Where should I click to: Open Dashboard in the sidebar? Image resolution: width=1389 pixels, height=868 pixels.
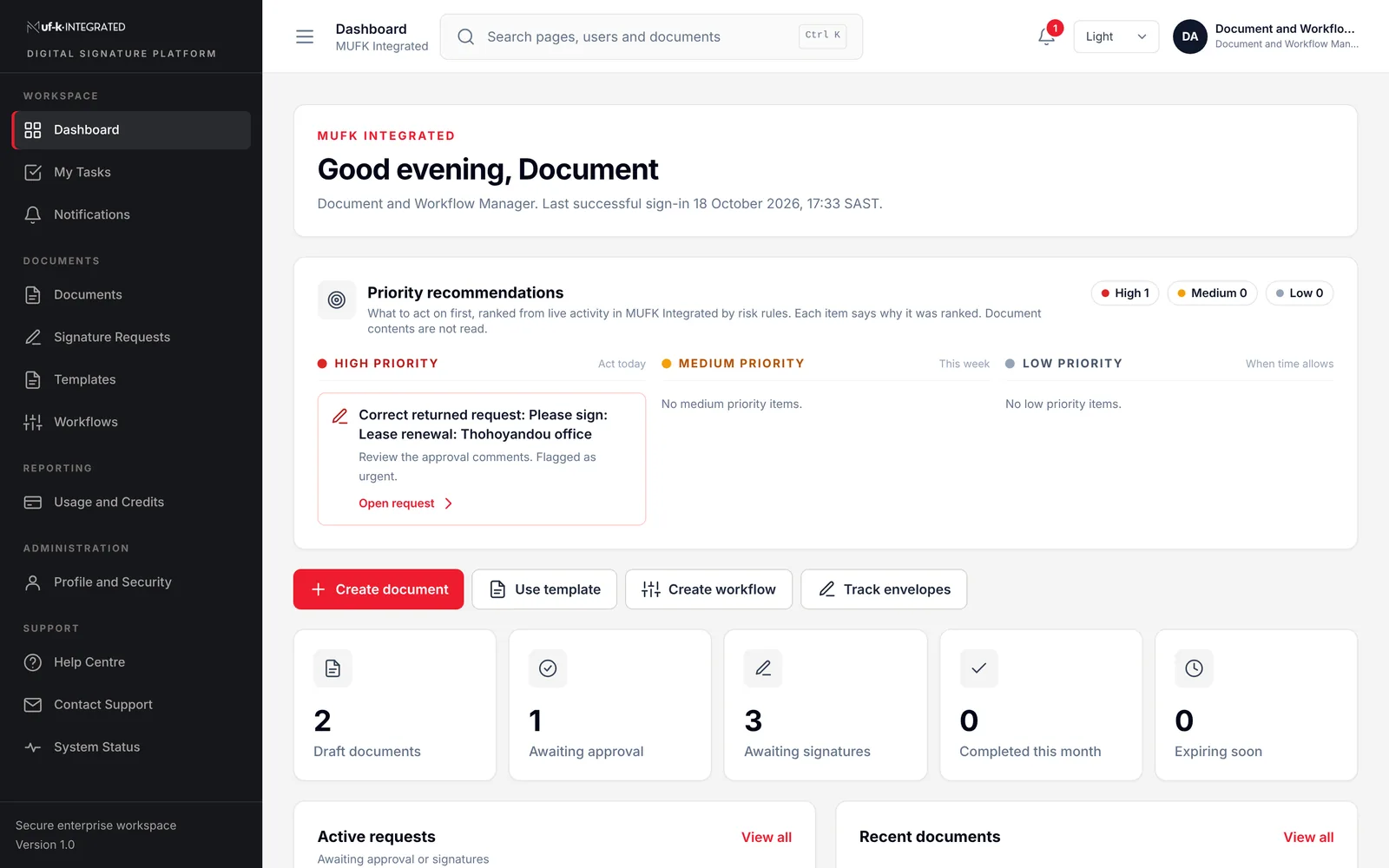click(x=131, y=130)
